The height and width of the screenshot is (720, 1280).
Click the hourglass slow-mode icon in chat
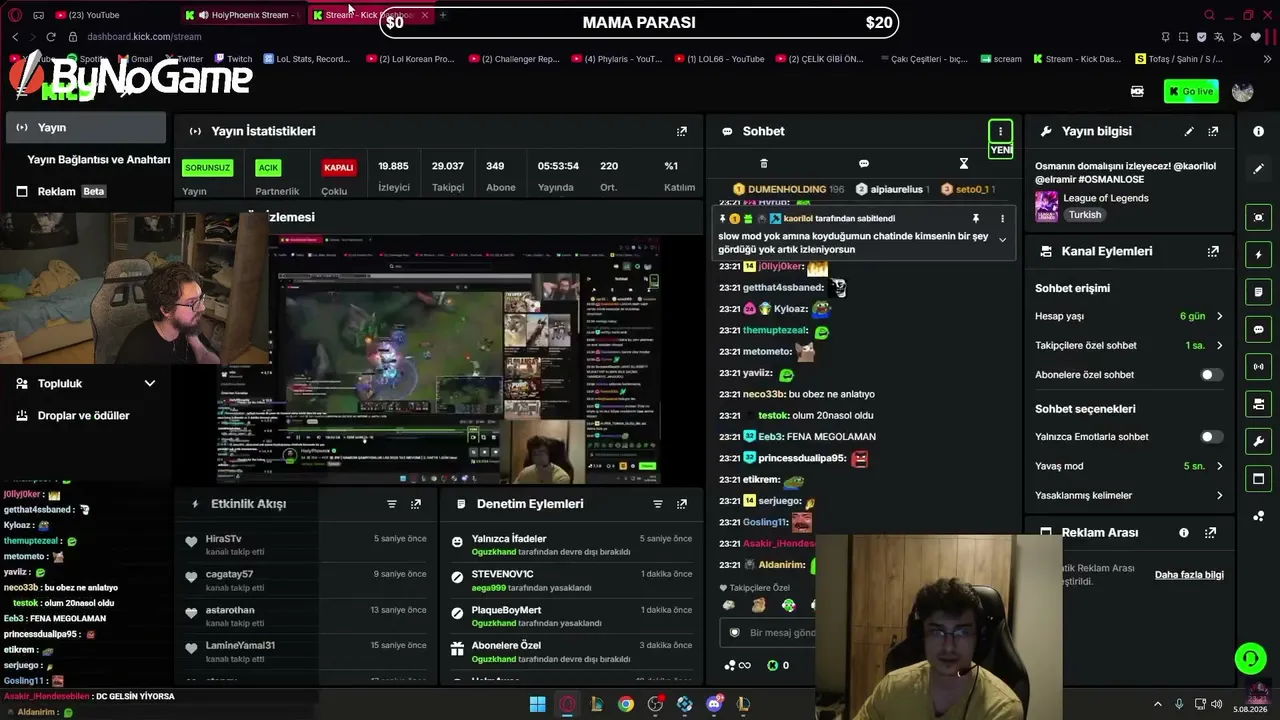pos(964,164)
